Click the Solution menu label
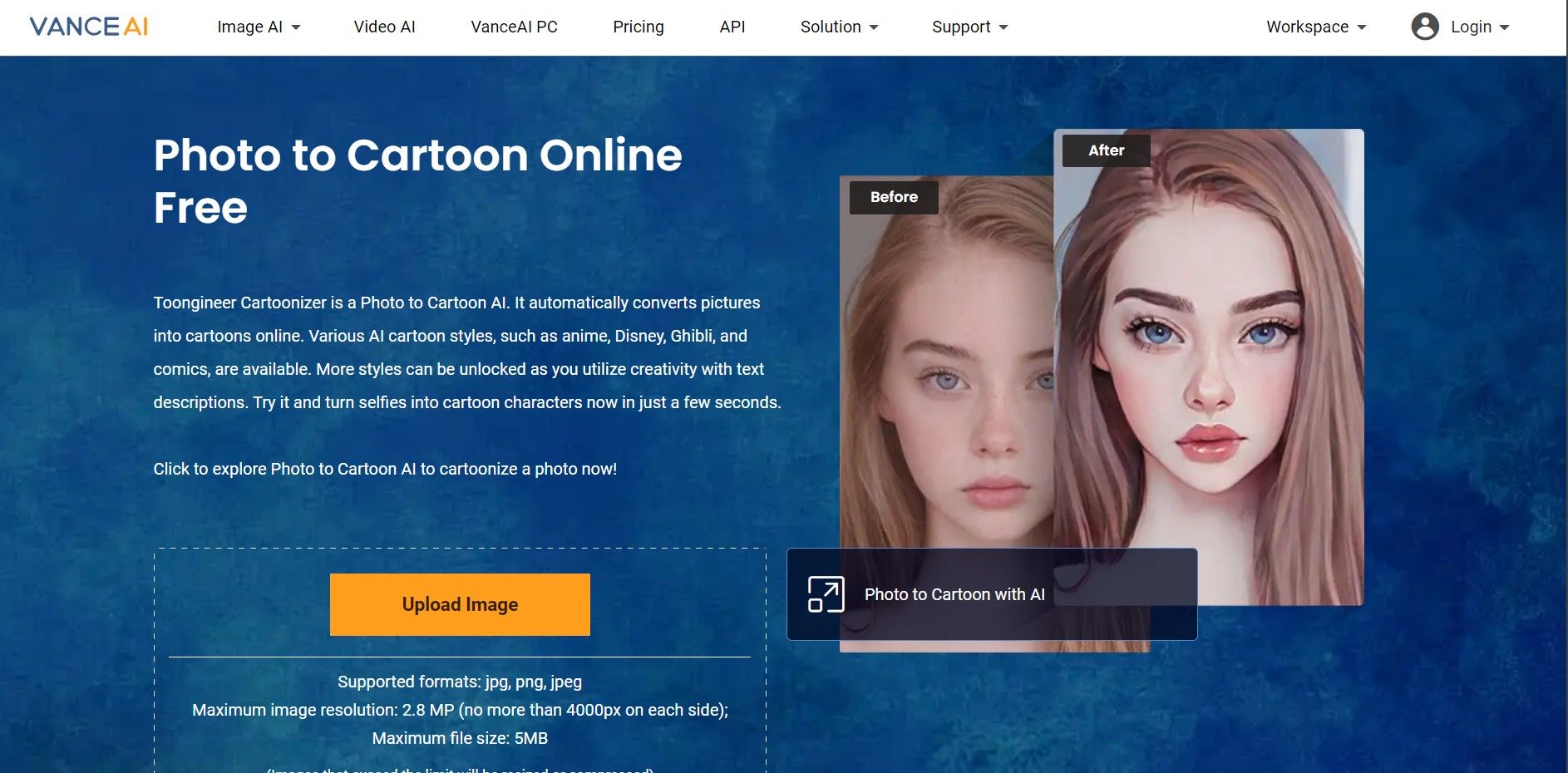Screen dimensions: 1568x773 click(831, 27)
